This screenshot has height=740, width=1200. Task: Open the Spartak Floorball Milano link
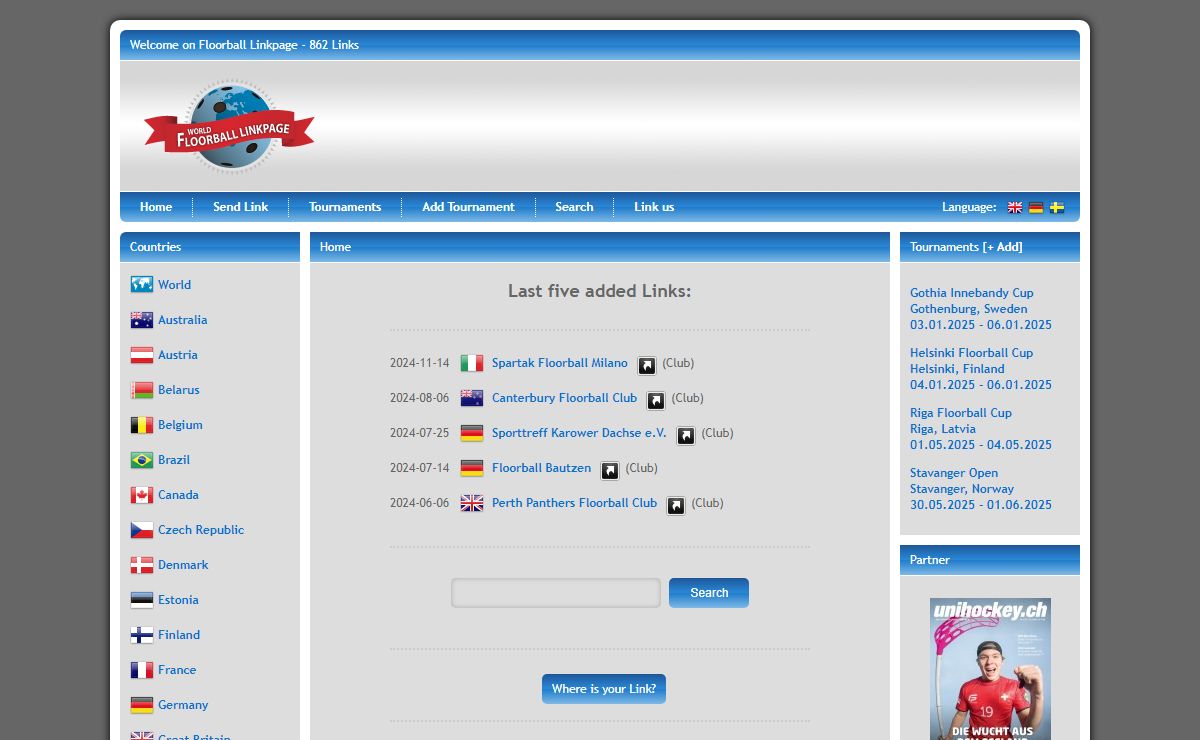click(560, 363)
